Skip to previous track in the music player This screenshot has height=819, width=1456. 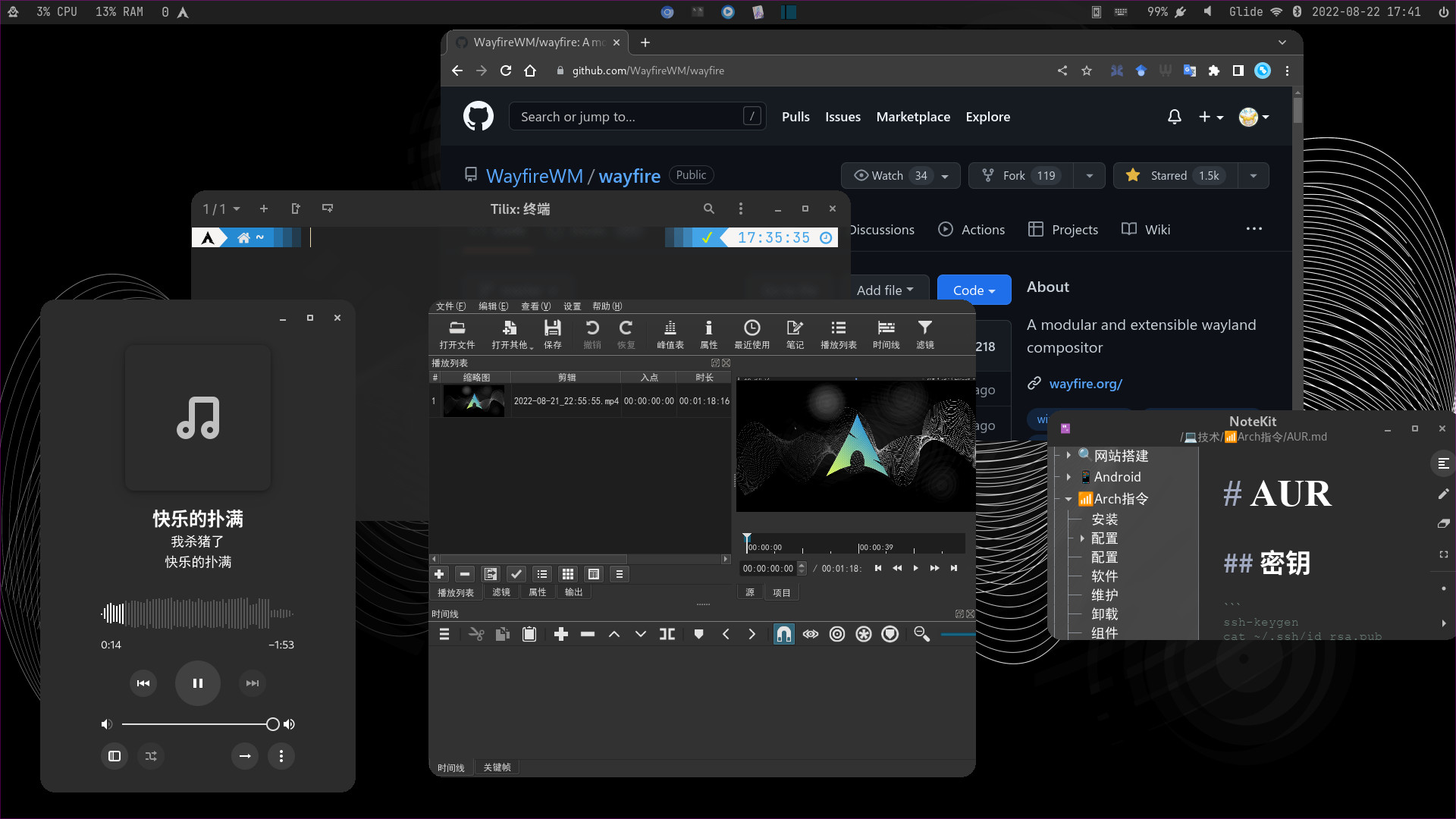click(143, 683)
